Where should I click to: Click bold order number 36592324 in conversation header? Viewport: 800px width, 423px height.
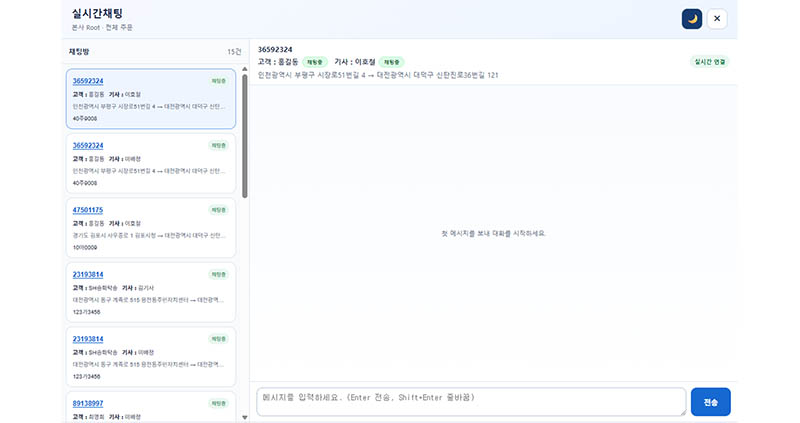(275, 49)
